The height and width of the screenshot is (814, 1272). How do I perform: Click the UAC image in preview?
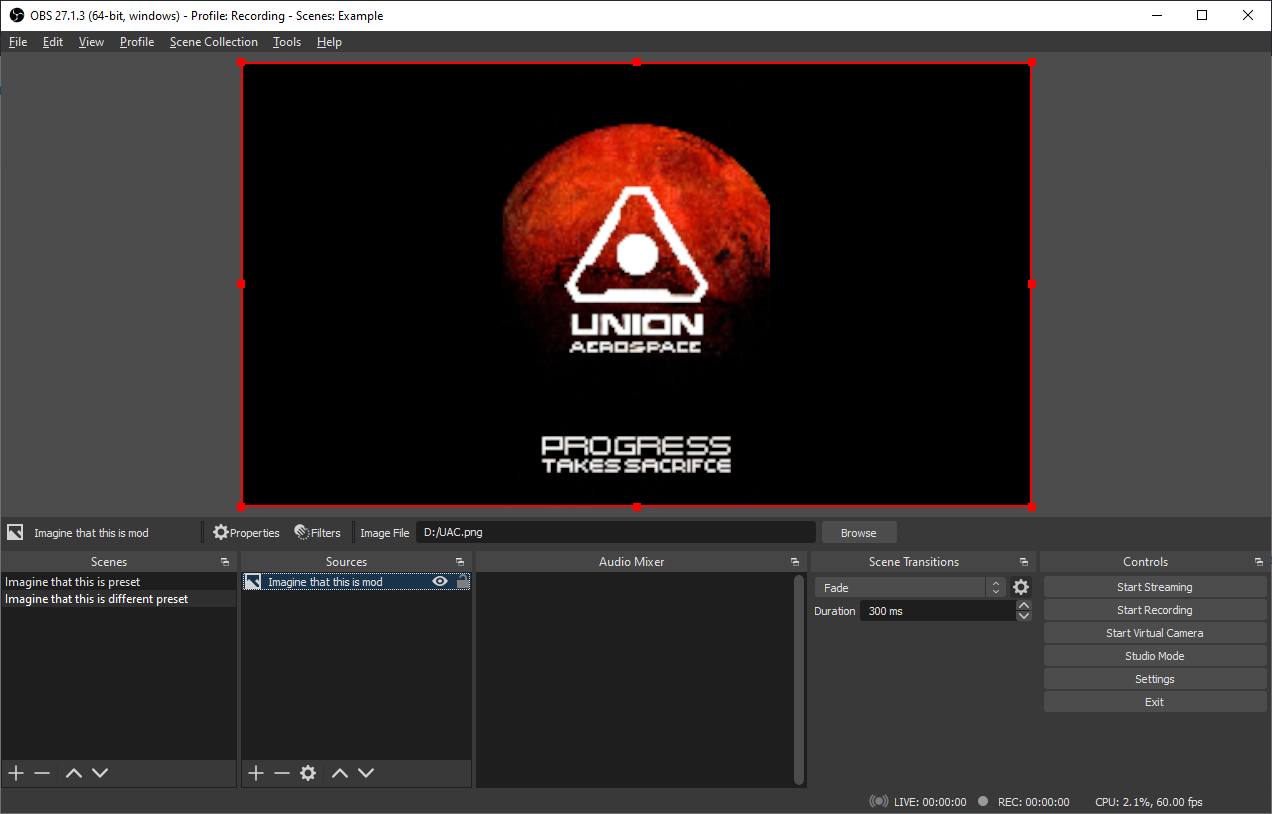636,284
